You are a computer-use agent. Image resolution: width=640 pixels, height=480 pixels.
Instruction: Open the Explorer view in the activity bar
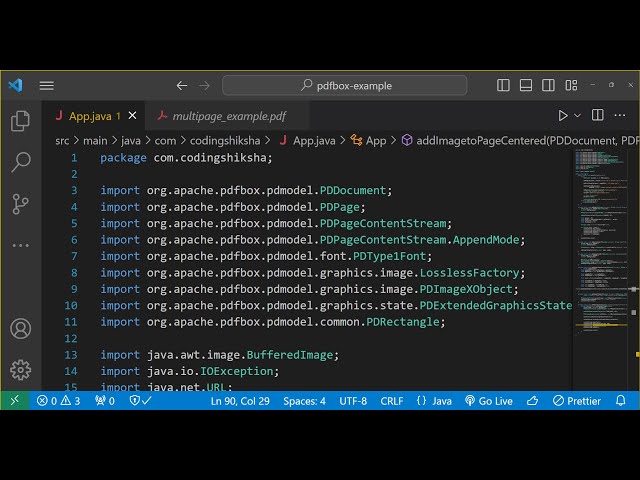tap(20, 121)
